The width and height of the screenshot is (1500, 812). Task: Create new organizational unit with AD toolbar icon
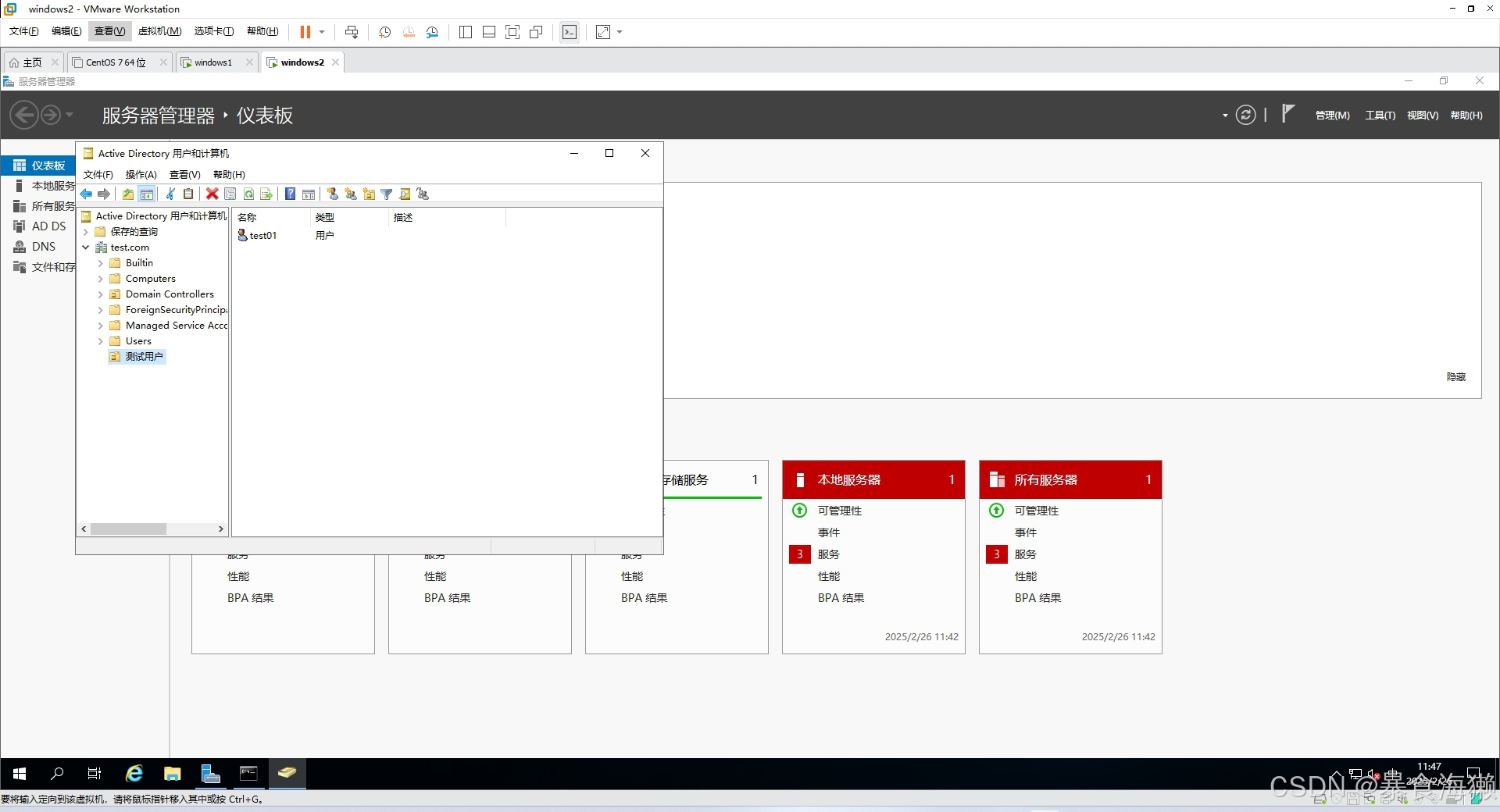pyautogui.click(x=369, y=194)
